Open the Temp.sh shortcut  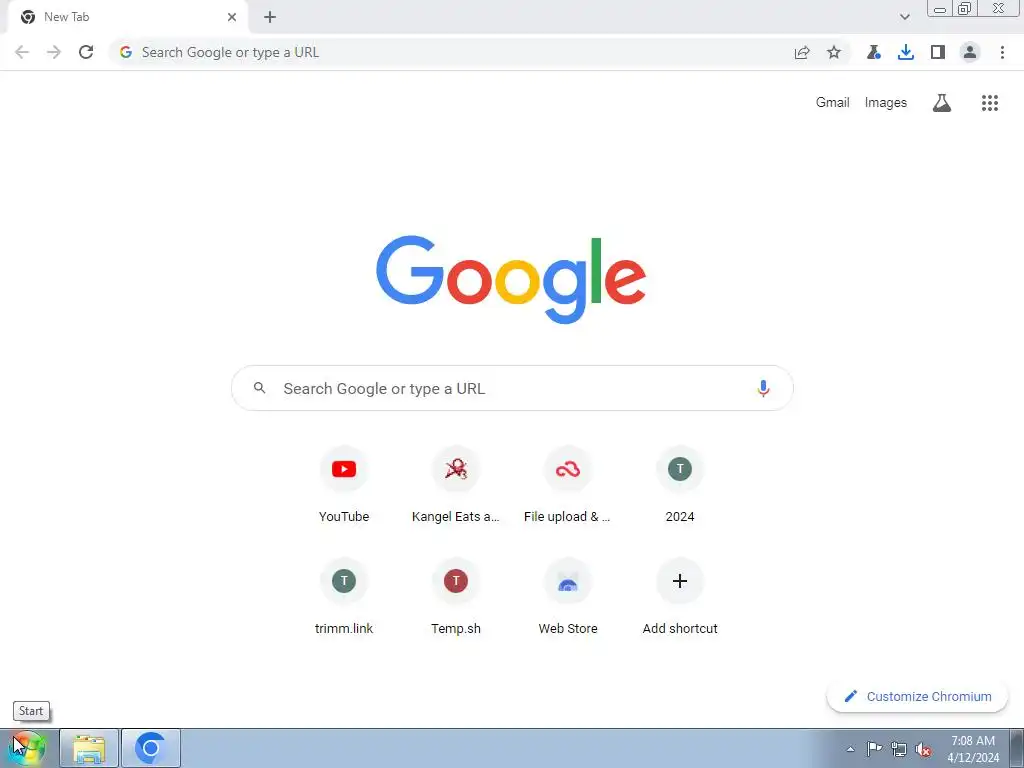click(x=456, y=597)
